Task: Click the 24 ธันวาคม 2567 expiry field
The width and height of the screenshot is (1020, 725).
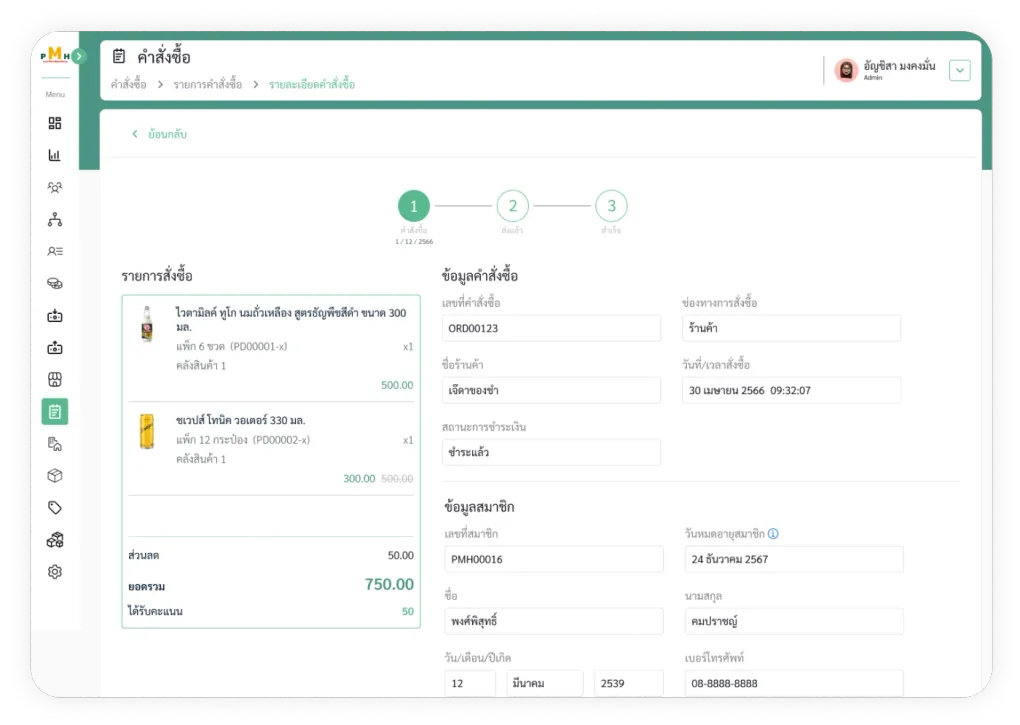Action: [x=794, y=559]
